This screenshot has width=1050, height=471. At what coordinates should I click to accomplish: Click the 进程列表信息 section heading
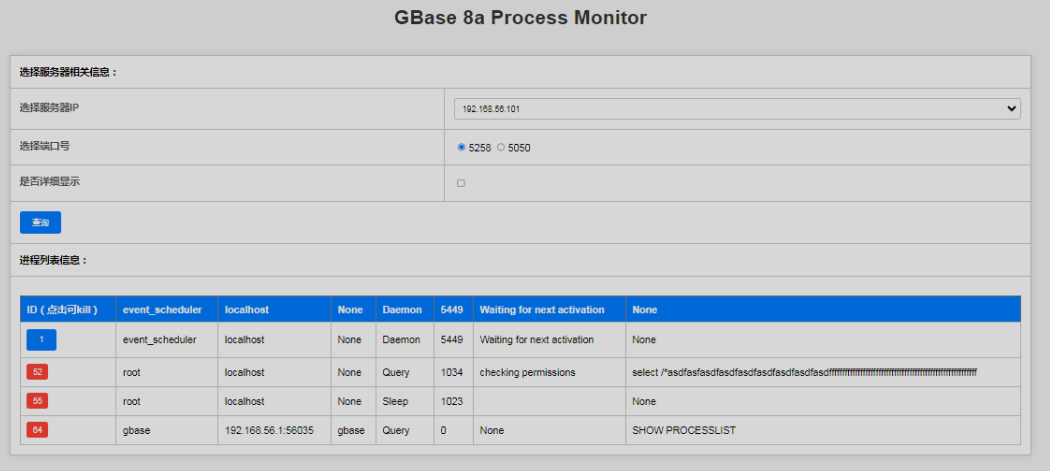click(x=54, y=260)
